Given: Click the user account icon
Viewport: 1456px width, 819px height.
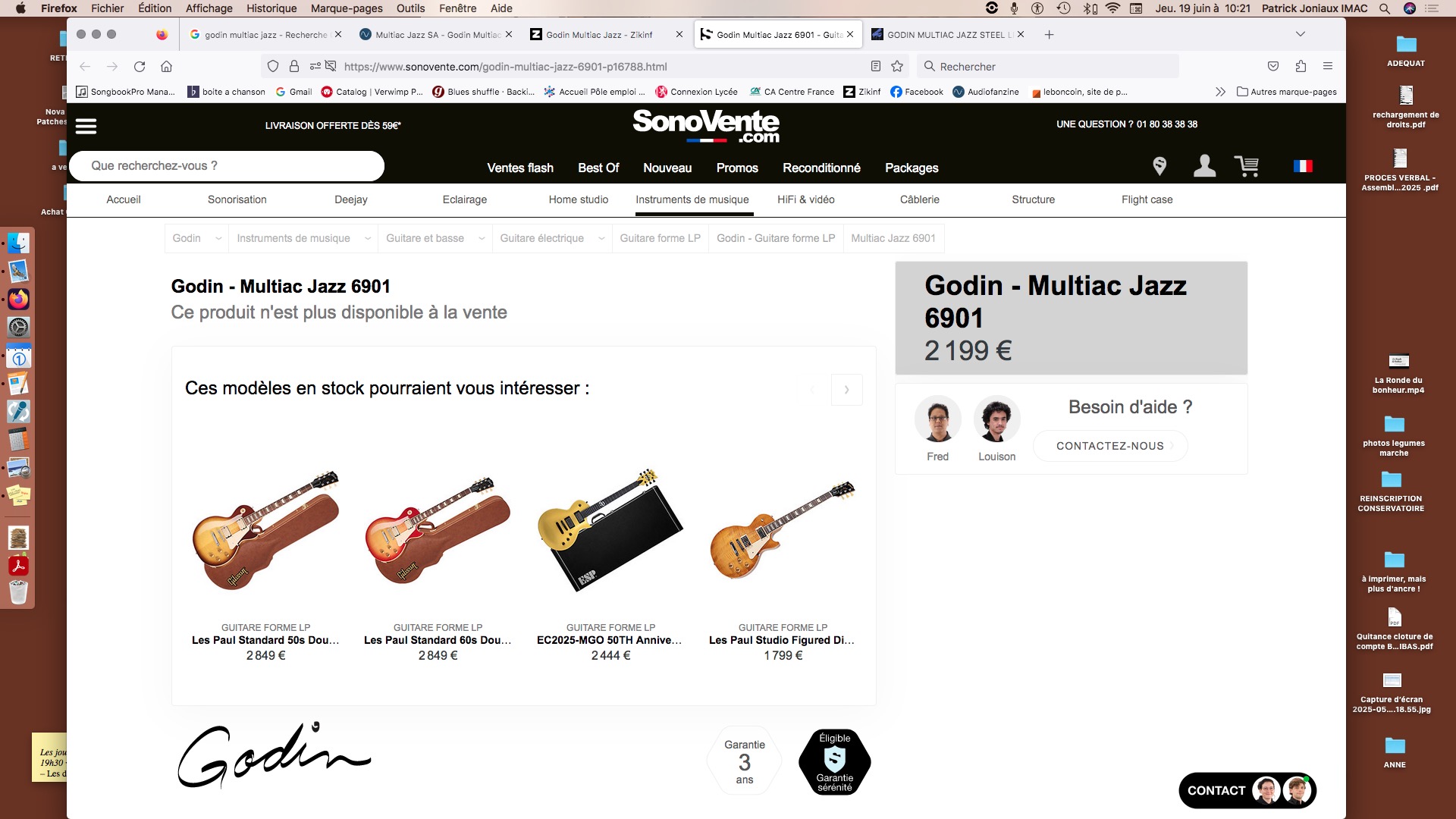Looking at the screenshot, I should 1204,166.
